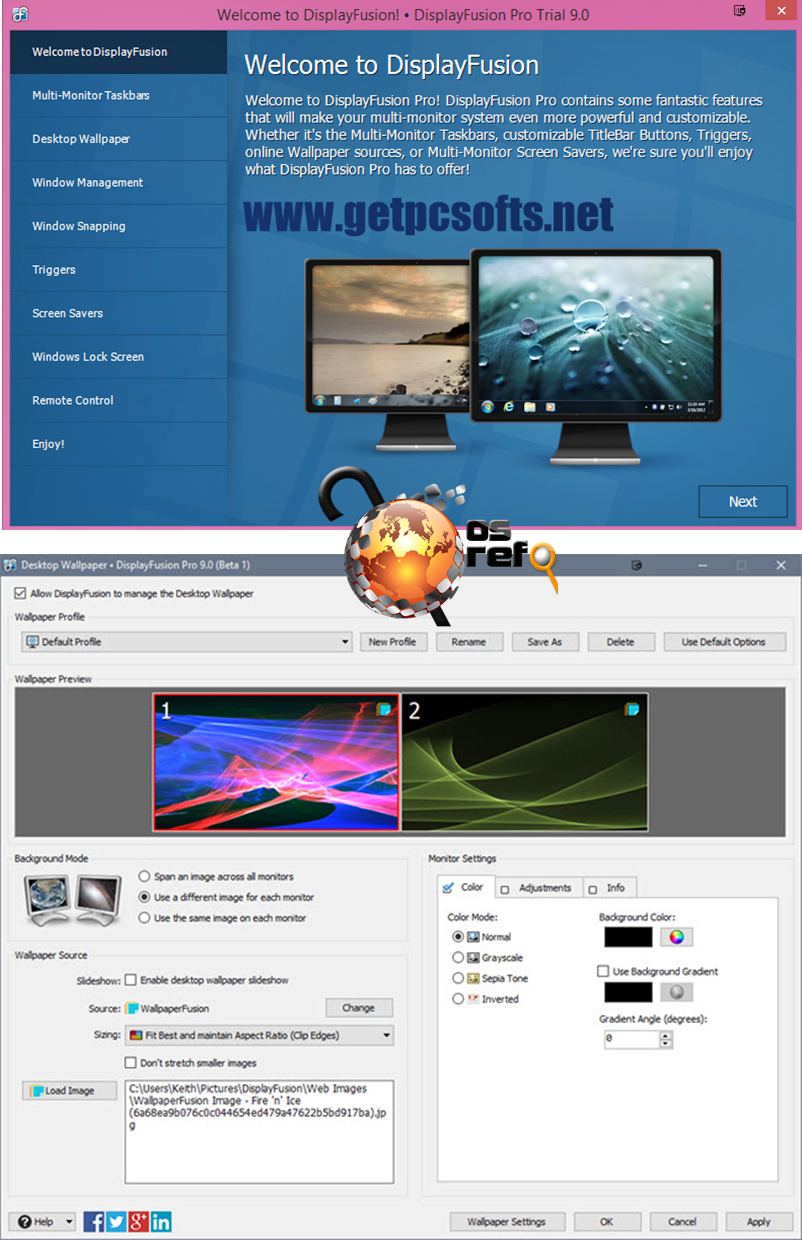Open the Facebook link icon
This screenshot has width=802, height=1240.
[94, 1221]
